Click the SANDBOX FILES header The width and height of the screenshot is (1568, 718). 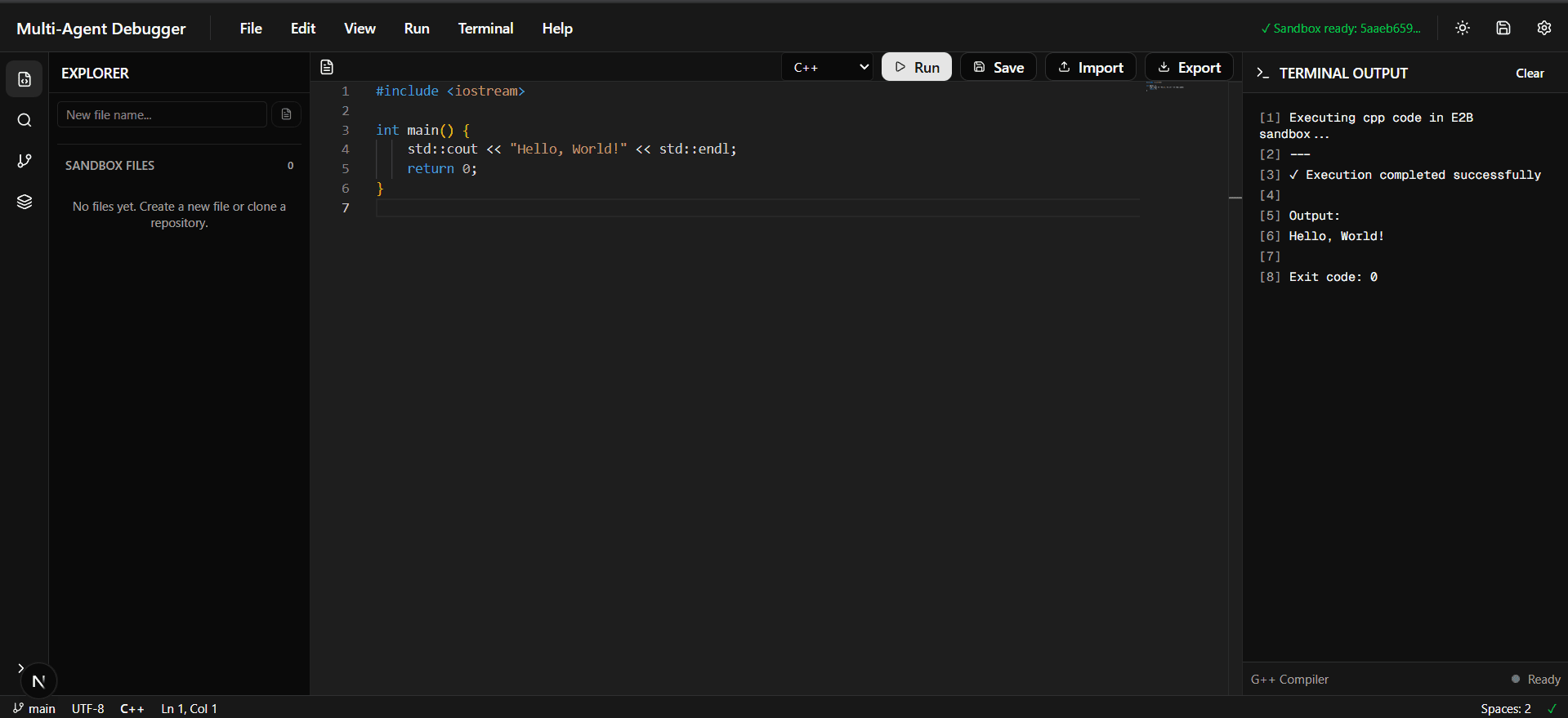click(110, 165)
